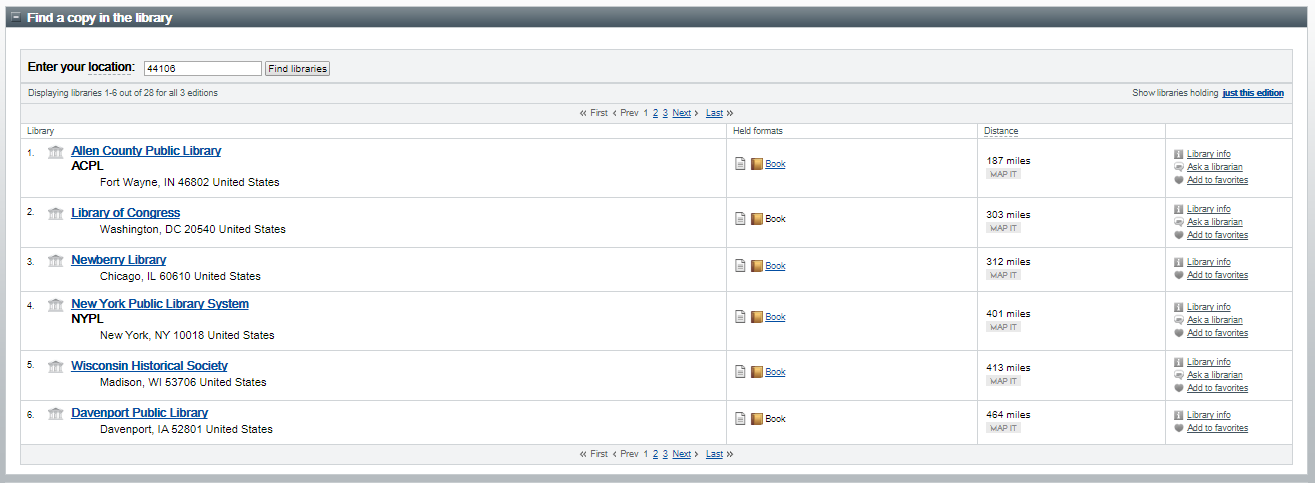Open the New York Public Library System link
Image resolution: width=1315 pixels, height=483 pixels.
click(160, 304)
